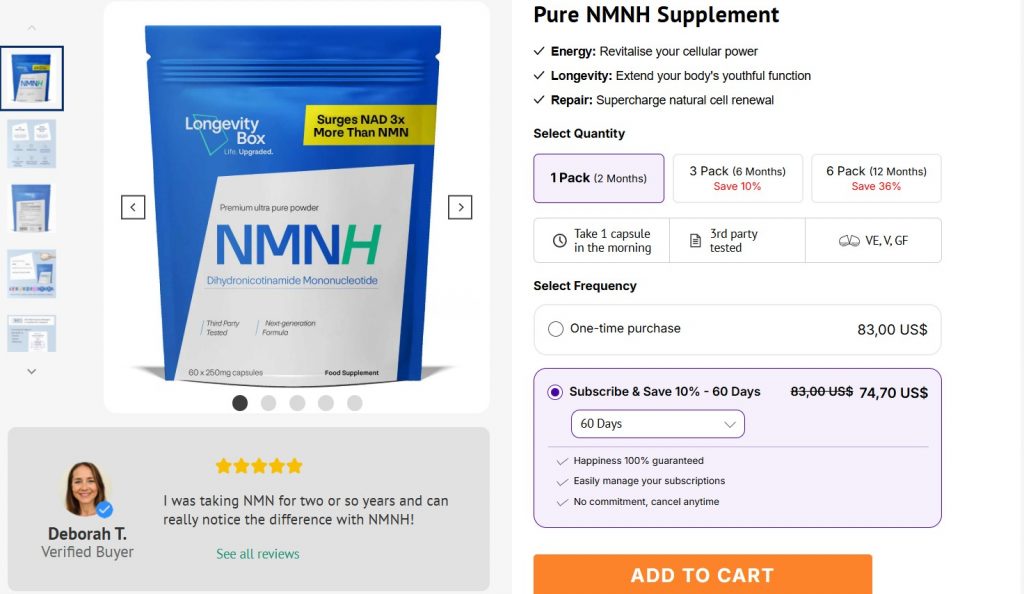Open the second product thumbnail in sidebar
The height and width of the screenshot is (594, 1024).
click(31, 144)
